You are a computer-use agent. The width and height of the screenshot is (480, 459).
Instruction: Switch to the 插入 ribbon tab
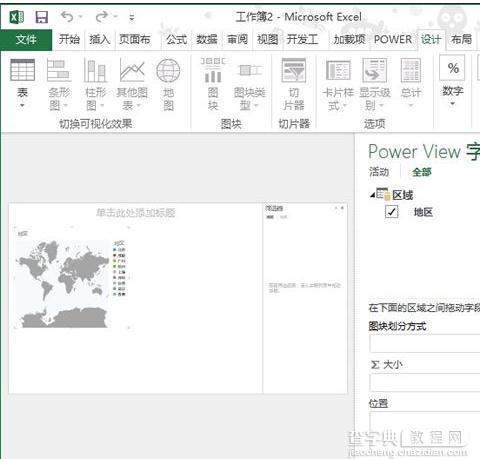point(99,40)
